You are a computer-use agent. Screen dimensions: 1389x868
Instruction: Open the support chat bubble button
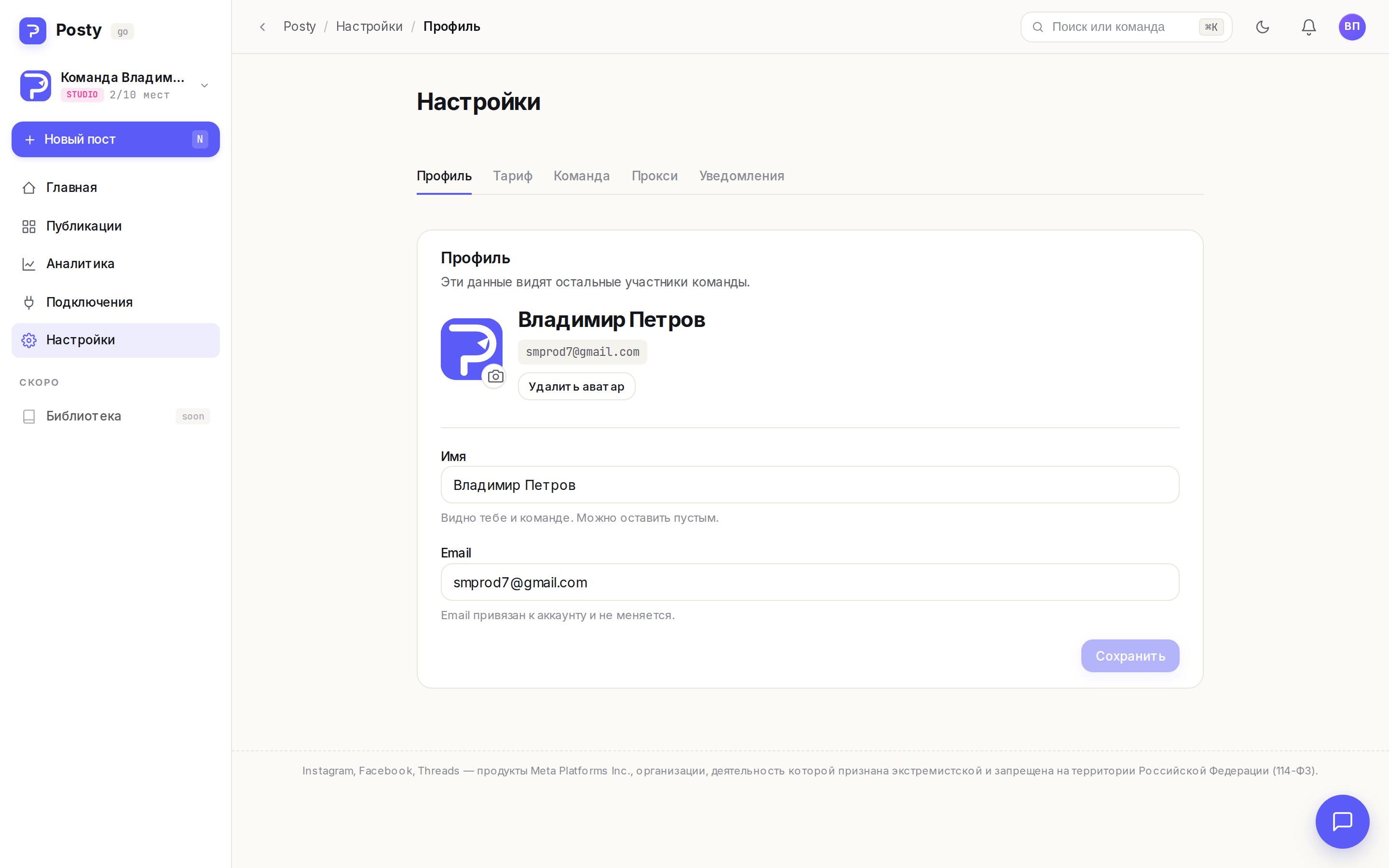click(1343, 822)
